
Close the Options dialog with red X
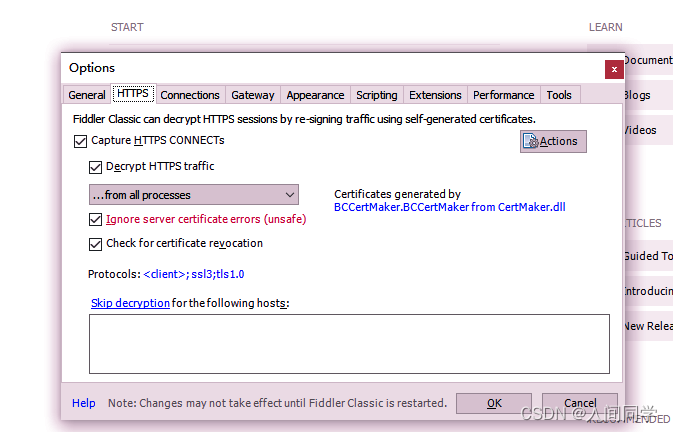tap(614, 69)
